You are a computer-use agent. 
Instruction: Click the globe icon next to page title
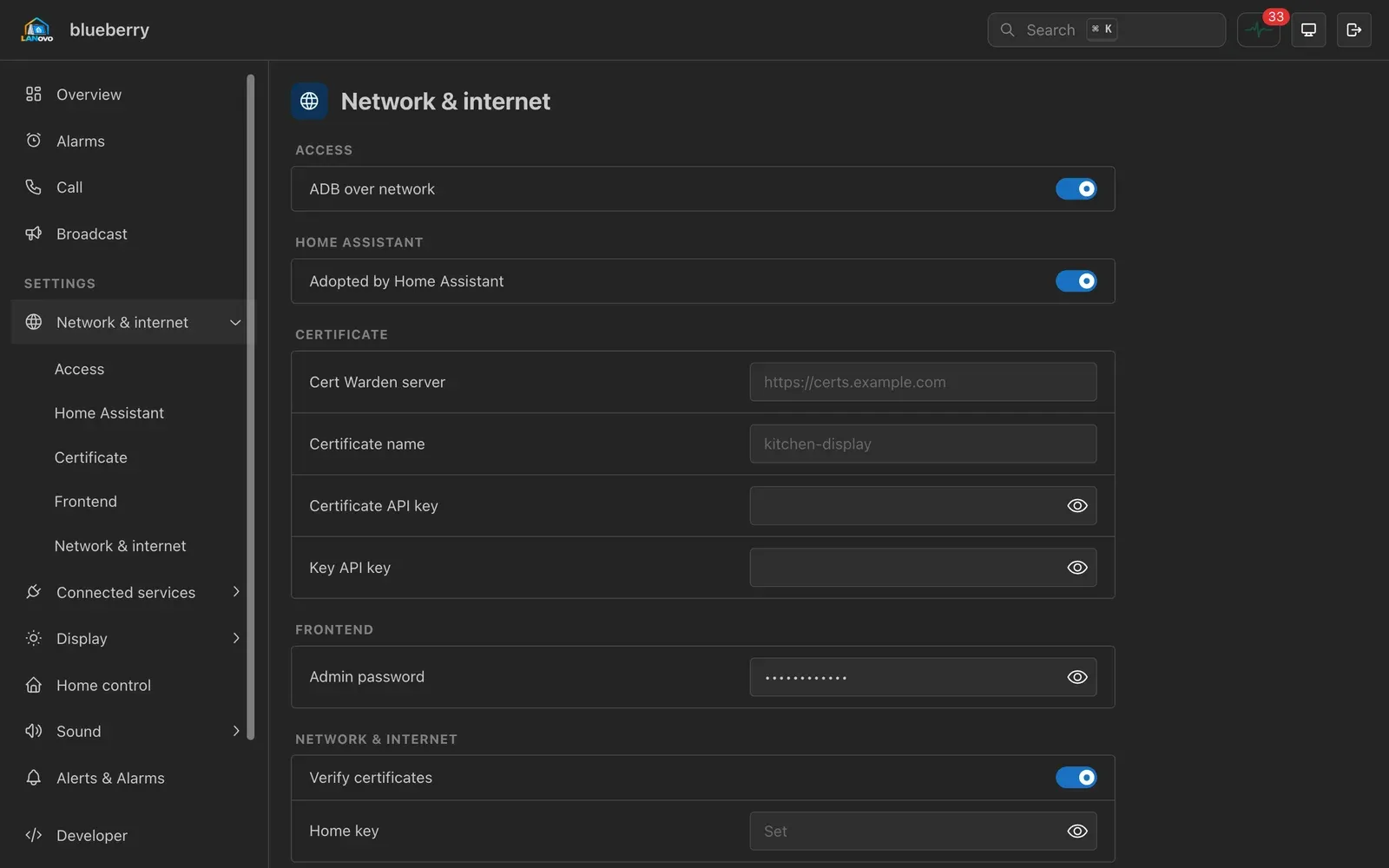309,101
